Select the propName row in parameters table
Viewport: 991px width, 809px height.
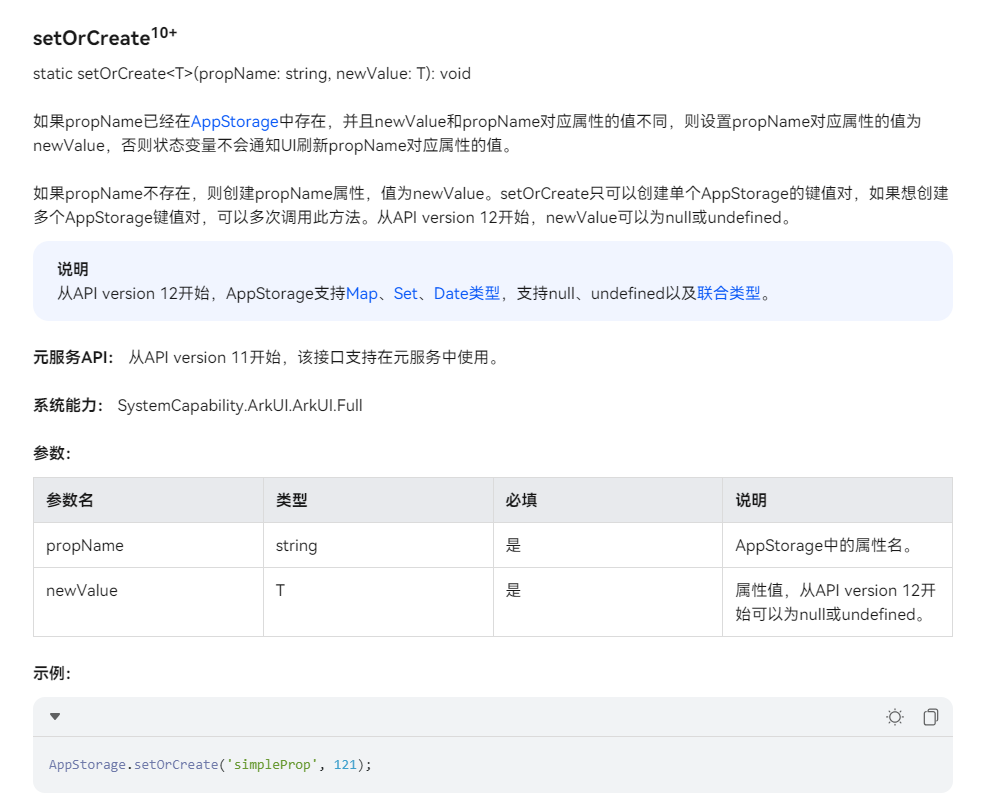(87, 545)
